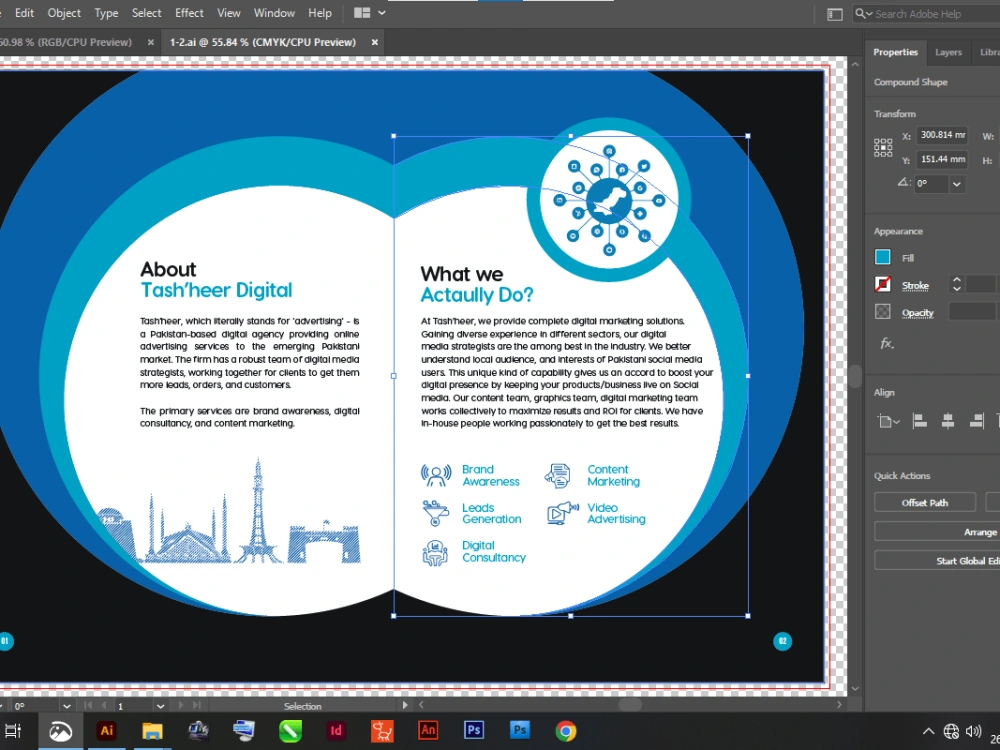Expand the rotation angle dropdown in Transform
1000x750 pixels.
point(957,184)
